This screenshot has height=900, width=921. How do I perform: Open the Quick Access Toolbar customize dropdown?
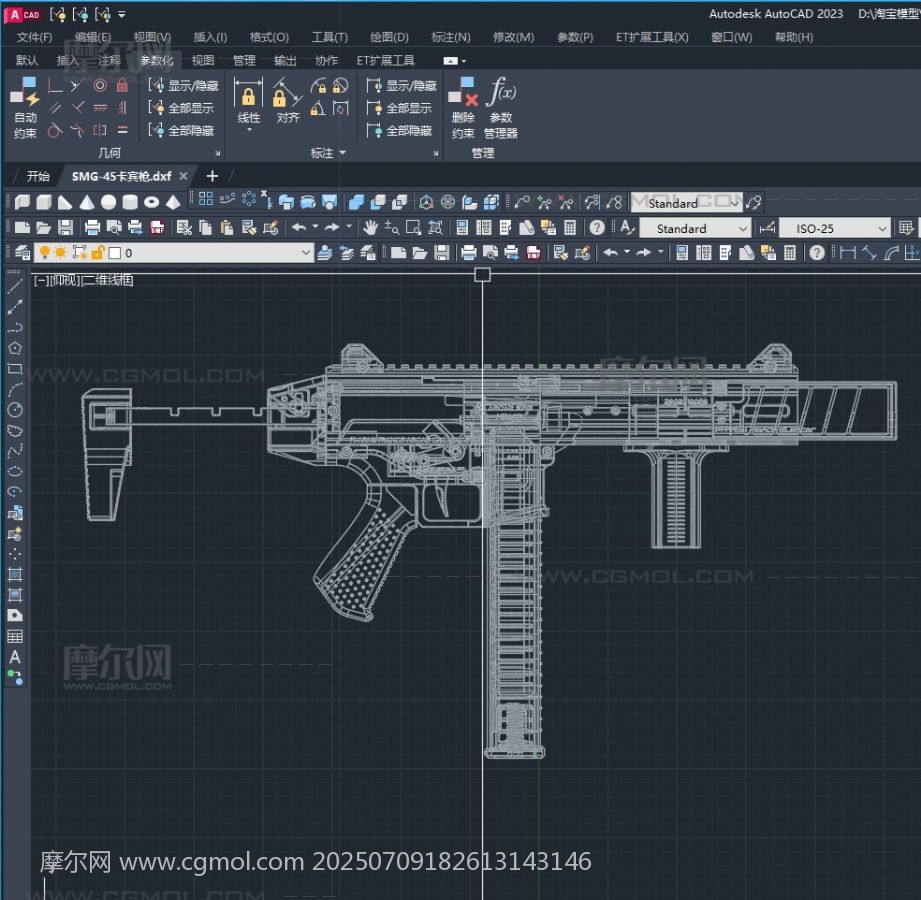122,15
